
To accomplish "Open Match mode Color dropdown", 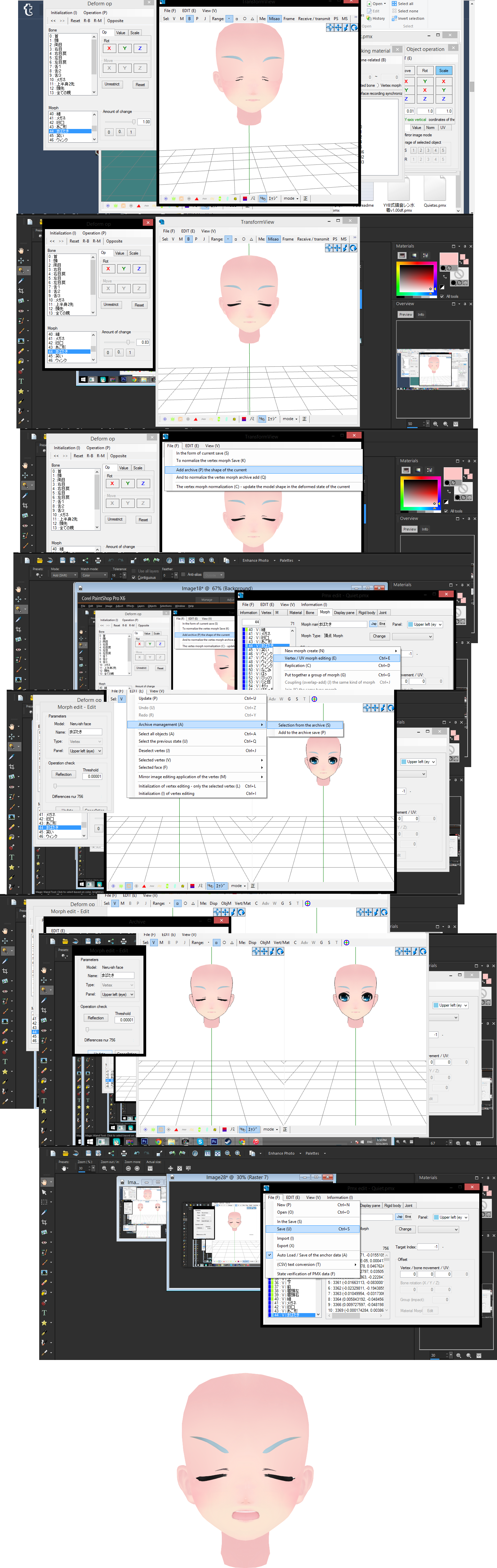I will [94, 574].
